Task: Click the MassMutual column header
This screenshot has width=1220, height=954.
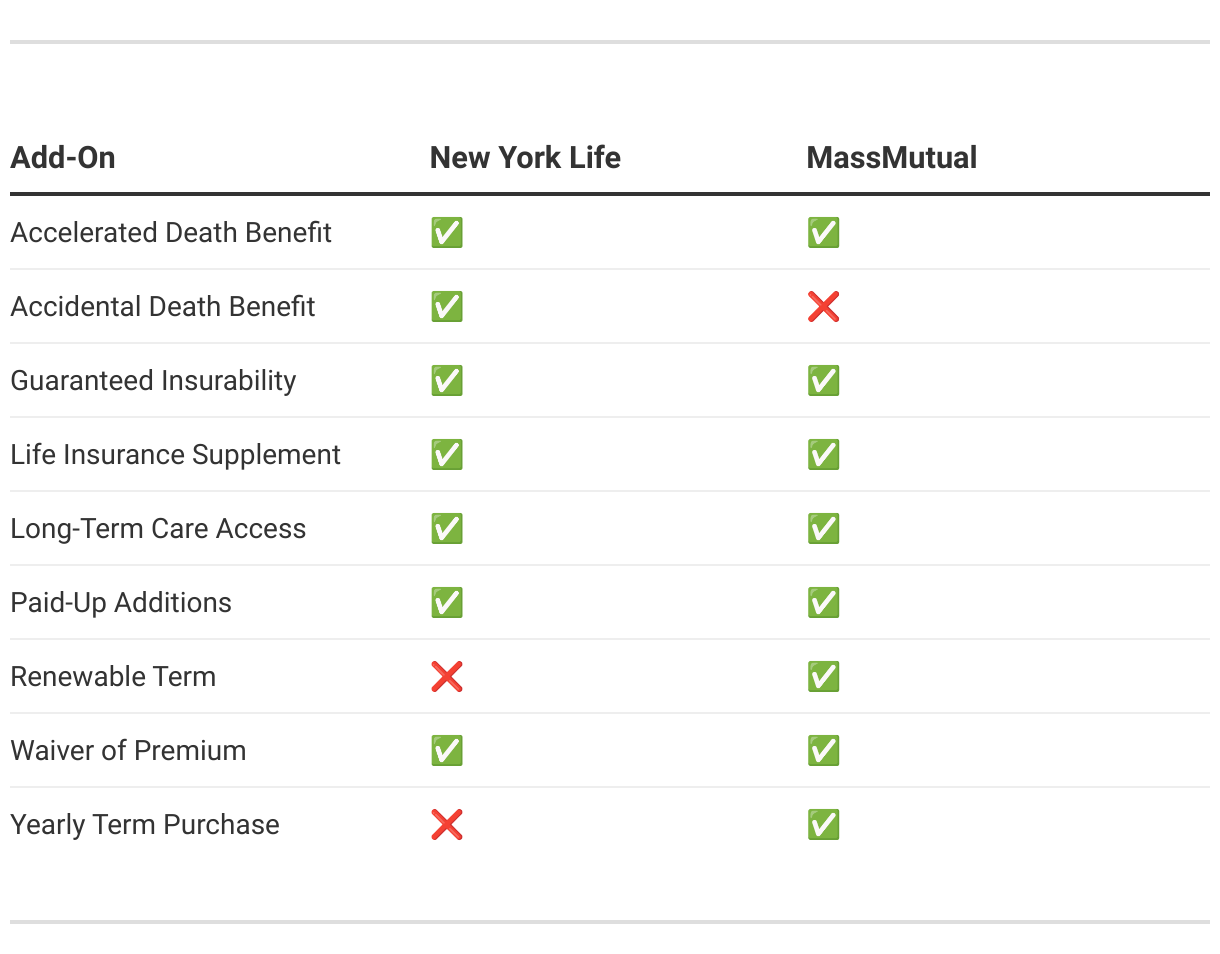Action: click(892, 158)
